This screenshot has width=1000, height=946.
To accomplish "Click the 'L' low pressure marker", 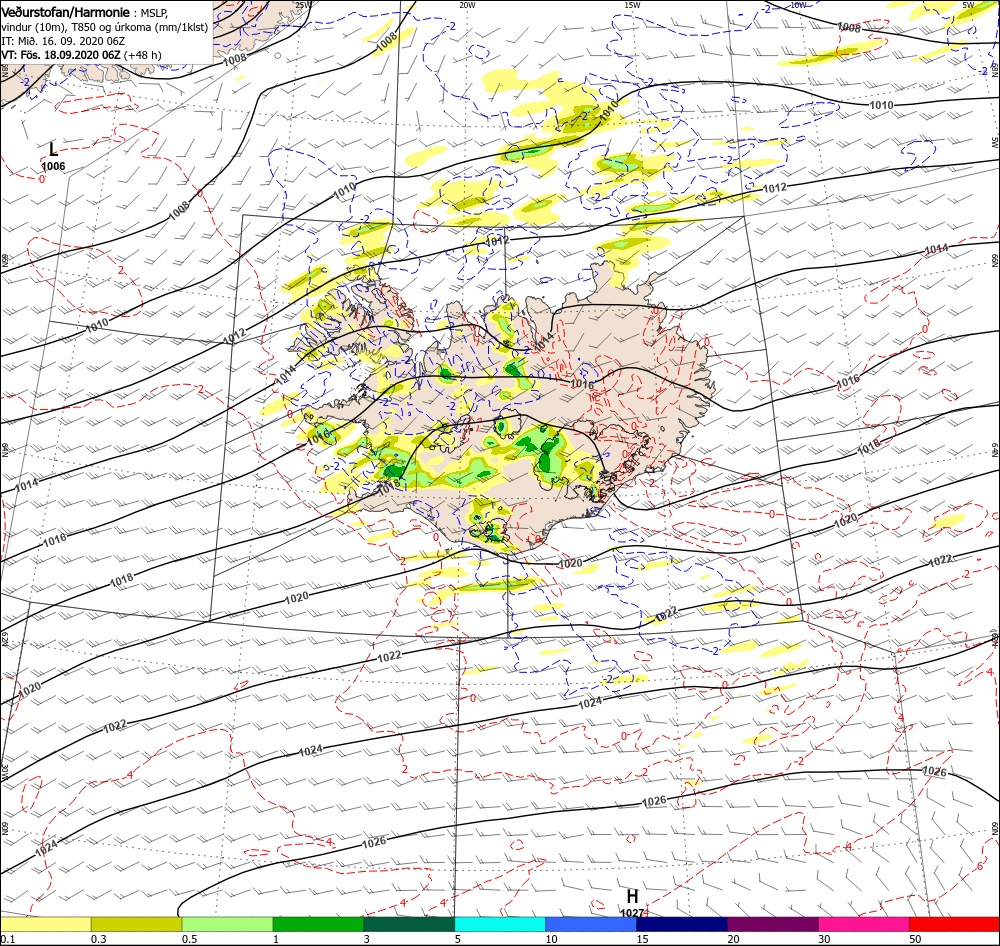I will (53, 150).
